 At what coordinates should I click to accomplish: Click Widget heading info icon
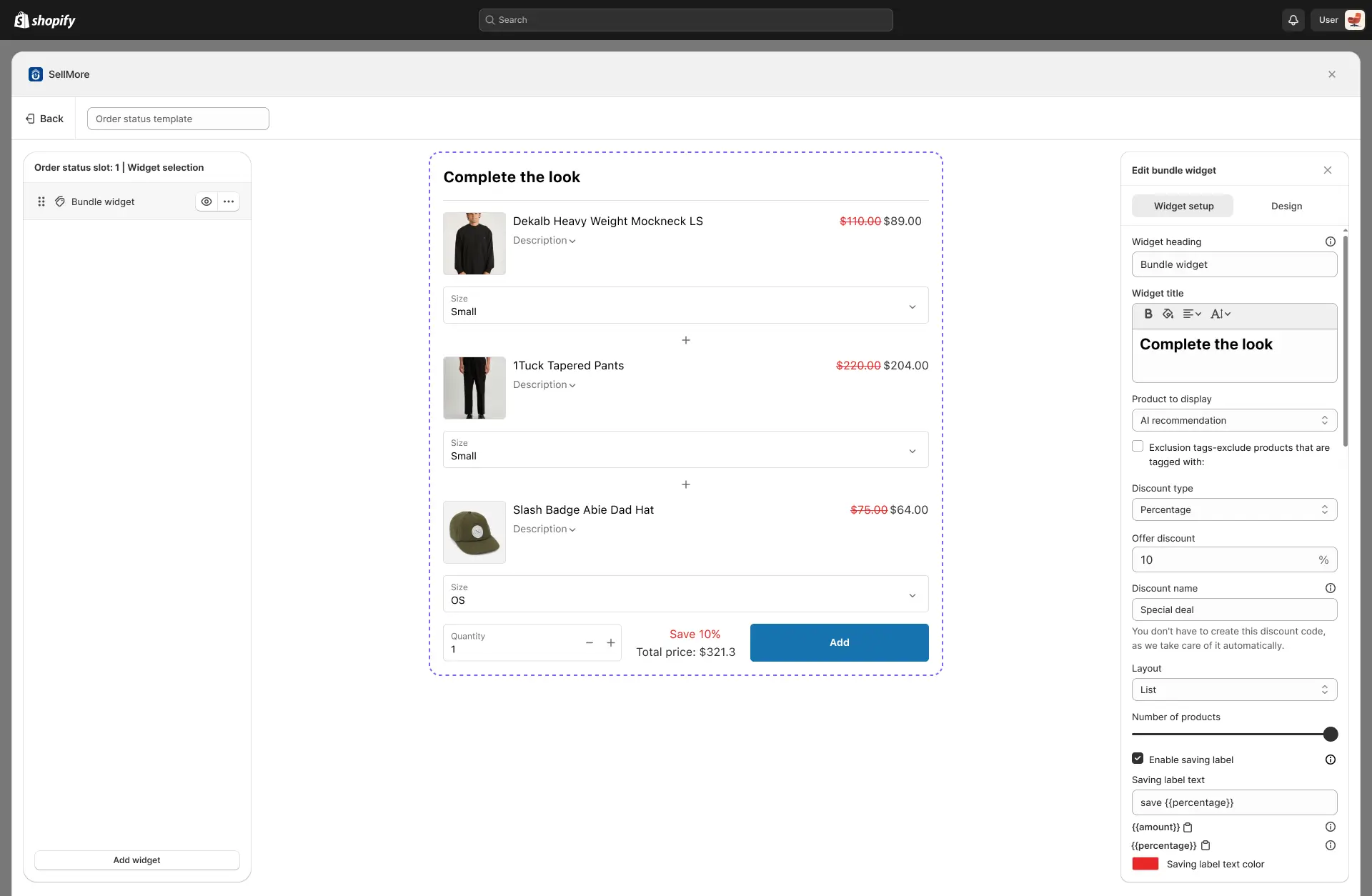click(x=1331, y=242)
